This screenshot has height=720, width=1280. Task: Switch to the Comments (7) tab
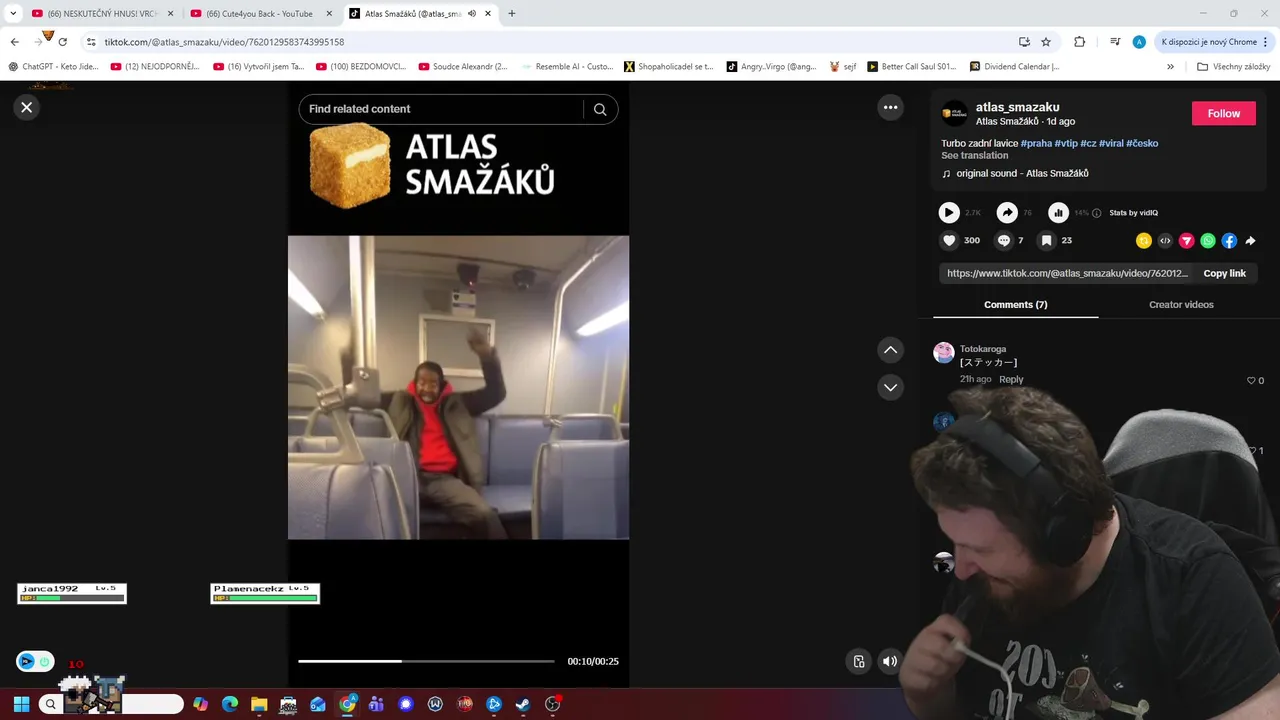(x=1015, y=304)
